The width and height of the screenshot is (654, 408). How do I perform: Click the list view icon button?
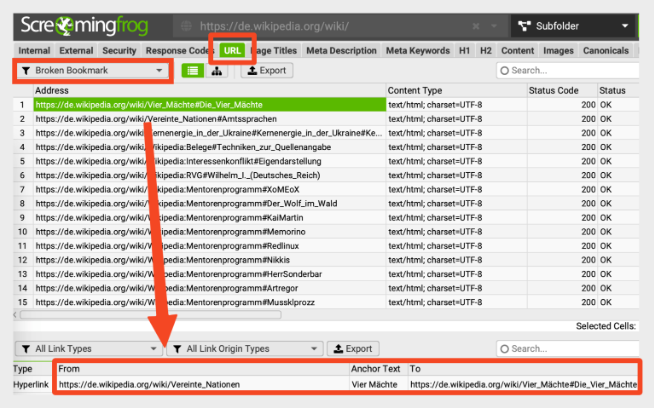pyautogui.click(x=193, y=71)
